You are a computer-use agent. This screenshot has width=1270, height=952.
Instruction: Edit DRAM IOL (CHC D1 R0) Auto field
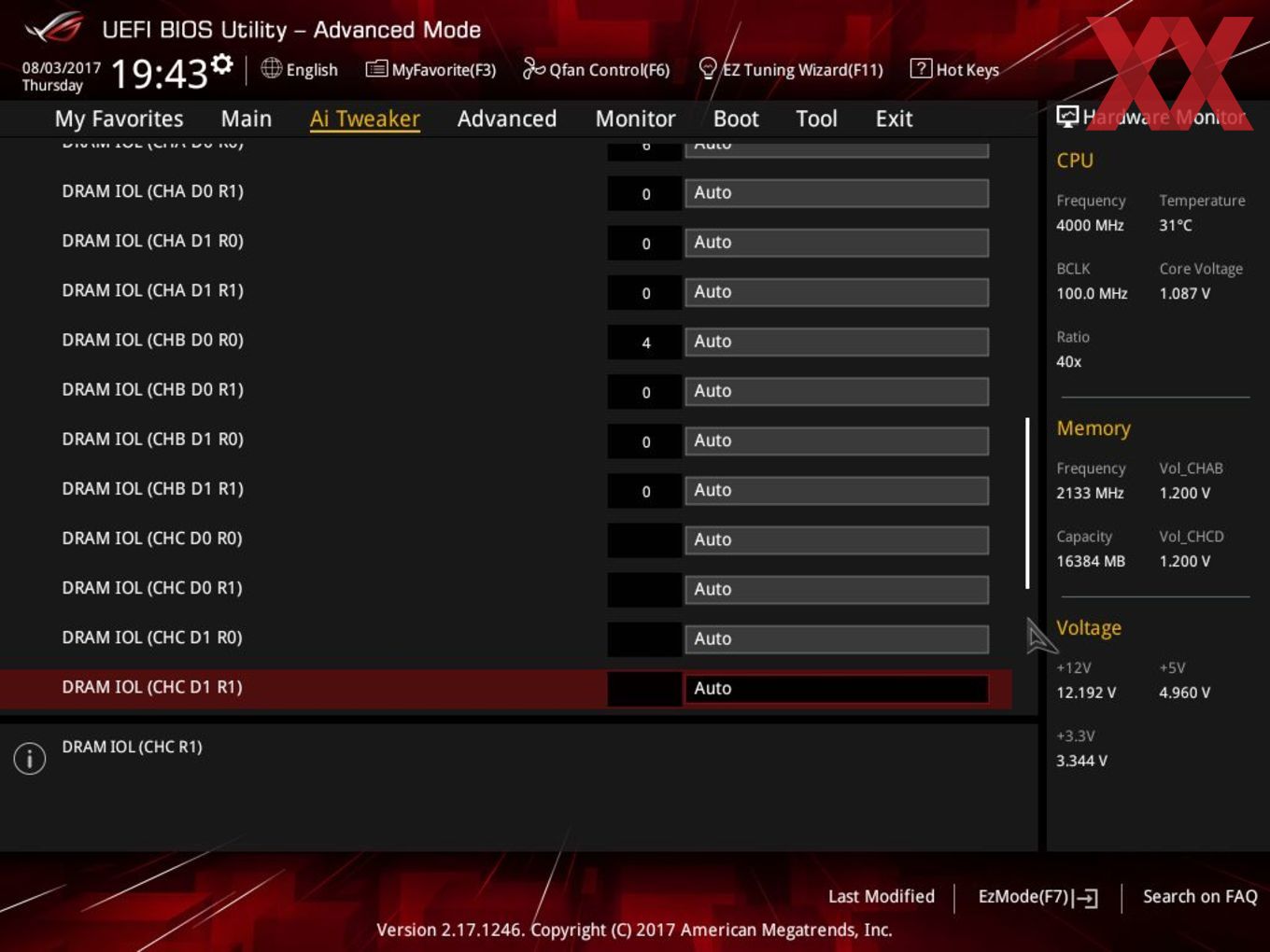point(837,638)
